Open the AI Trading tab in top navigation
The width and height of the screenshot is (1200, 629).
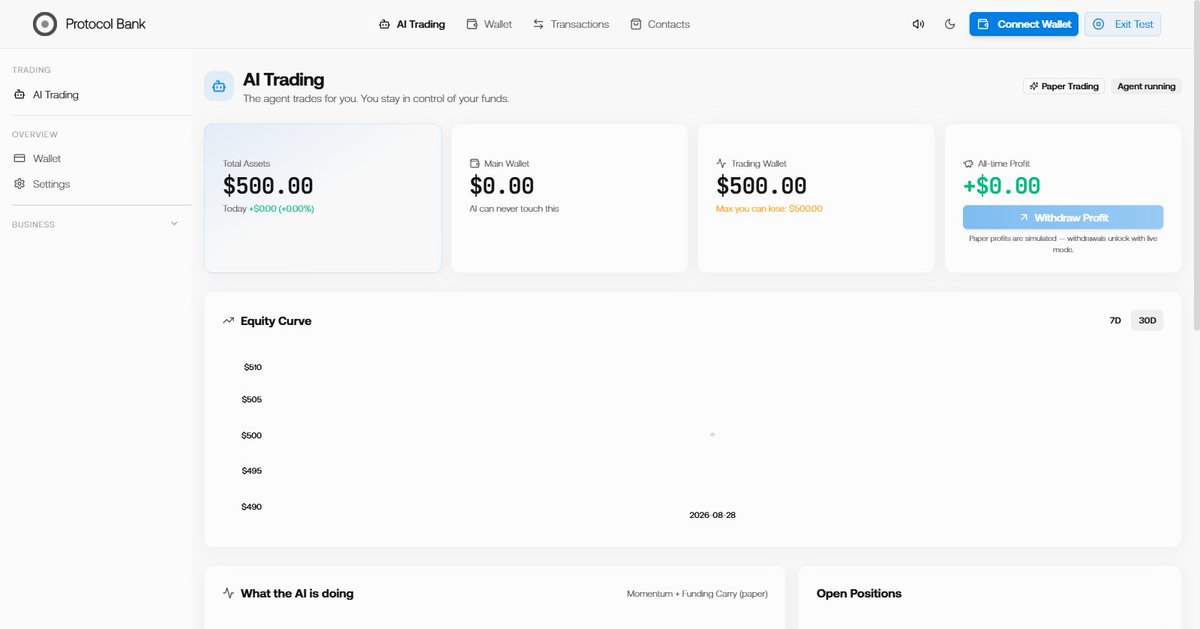tap(412, 24)
